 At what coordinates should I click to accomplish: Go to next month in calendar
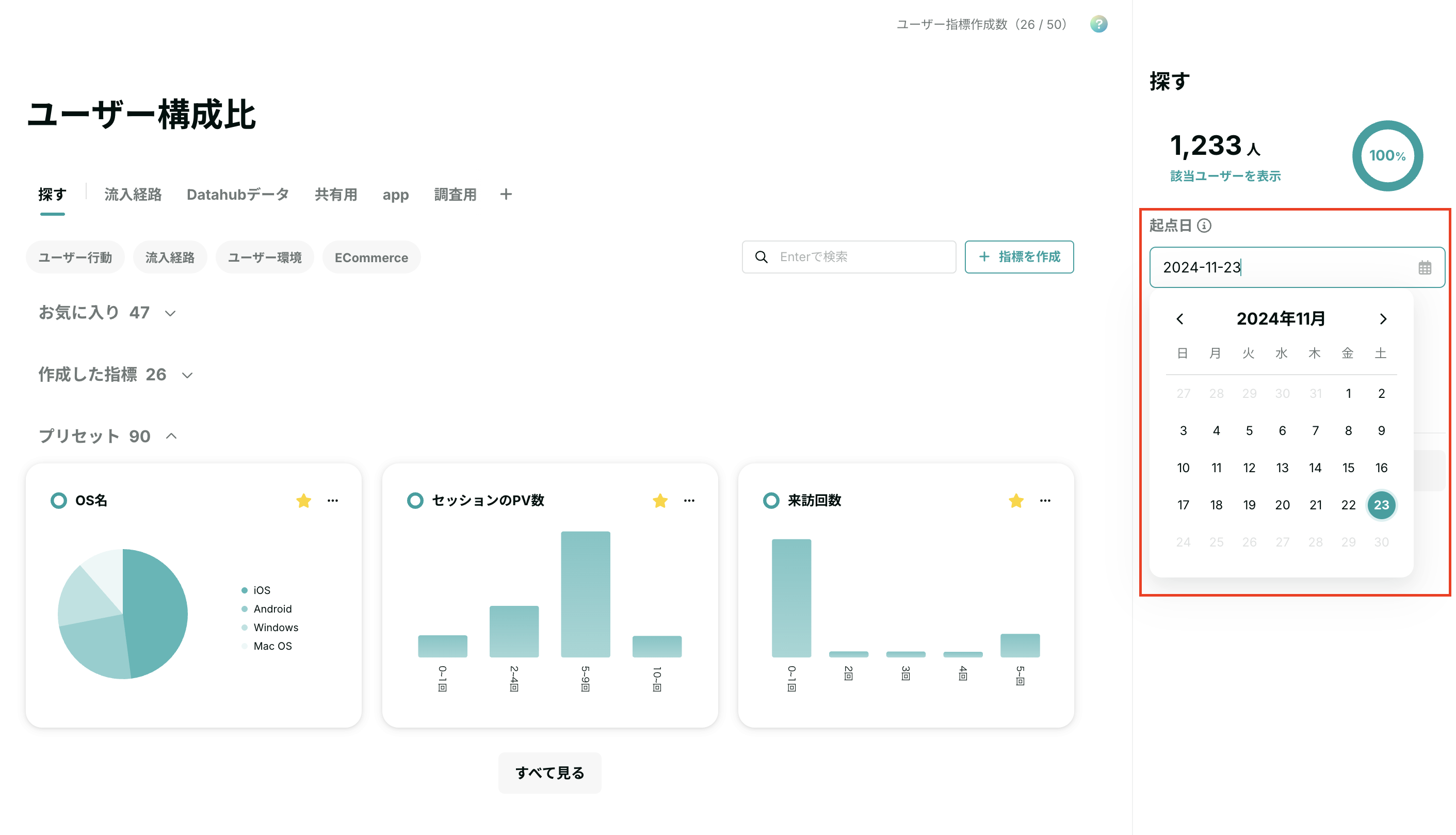[x=1383, y=318]
